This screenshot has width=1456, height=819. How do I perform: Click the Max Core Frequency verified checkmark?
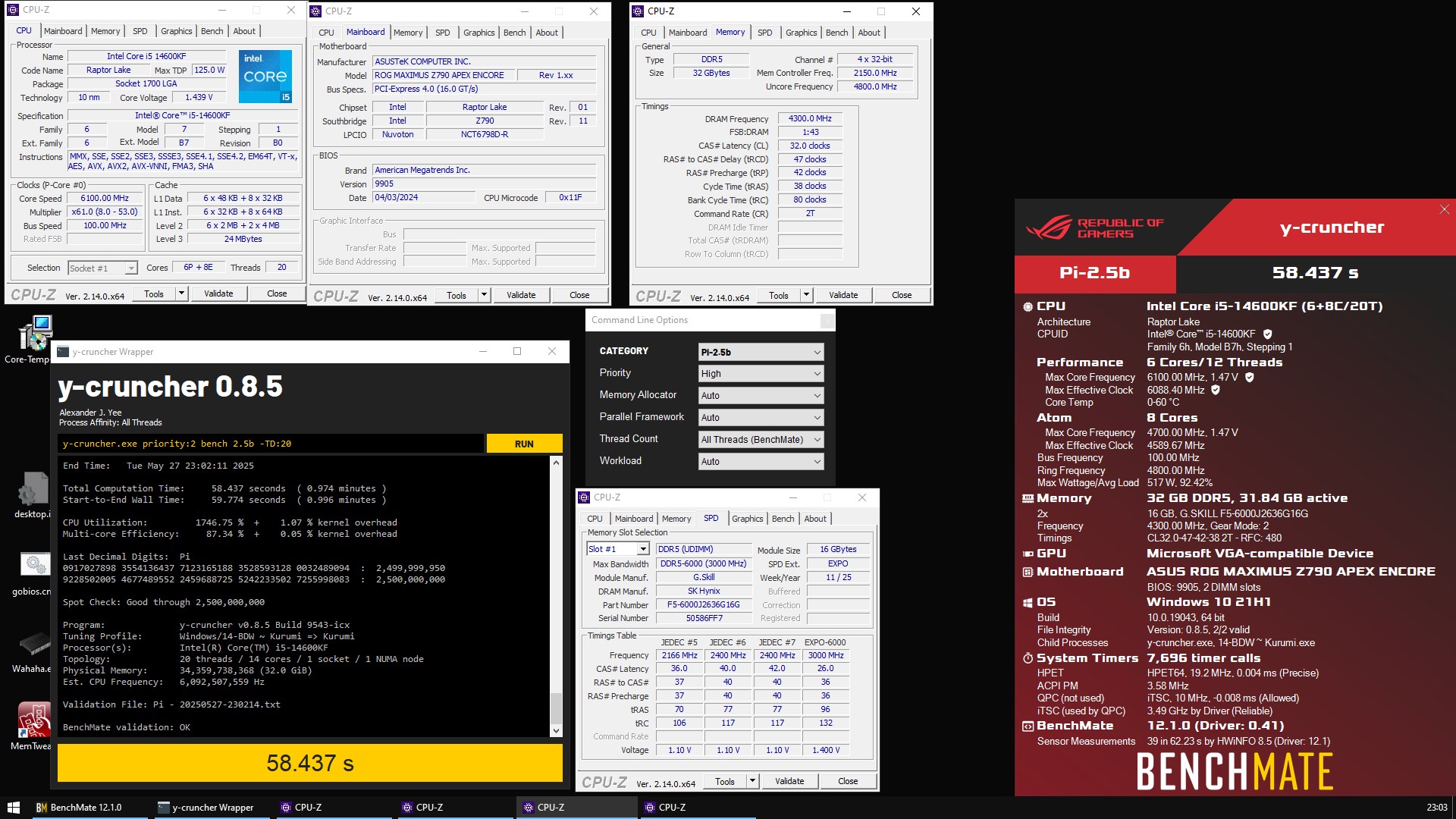tap(1250, 377)
